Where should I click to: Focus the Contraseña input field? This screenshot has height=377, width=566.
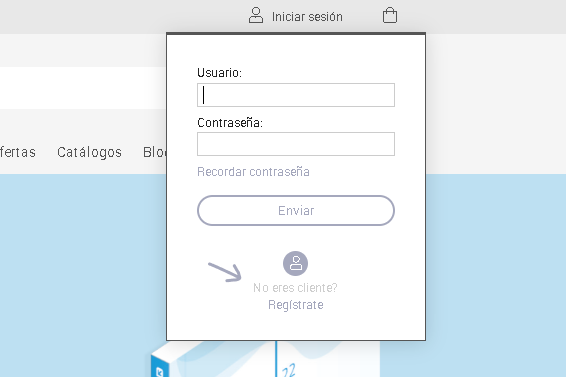click(x=296, y=144)
